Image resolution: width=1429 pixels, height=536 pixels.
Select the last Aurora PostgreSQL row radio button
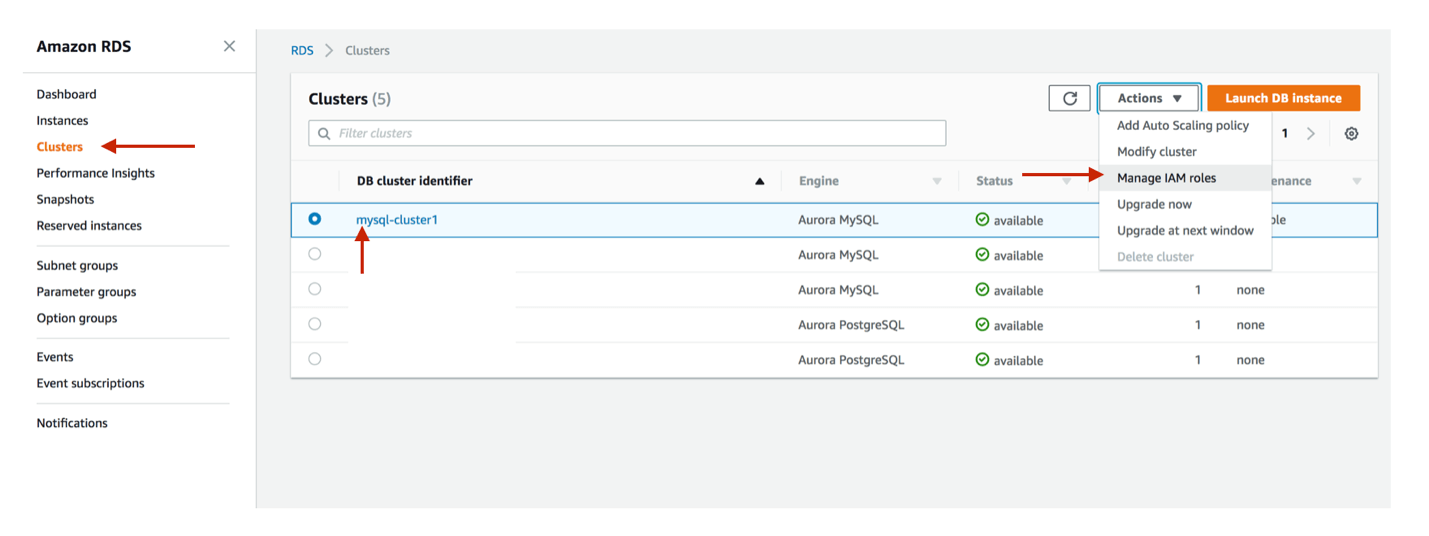coord(315,359)
